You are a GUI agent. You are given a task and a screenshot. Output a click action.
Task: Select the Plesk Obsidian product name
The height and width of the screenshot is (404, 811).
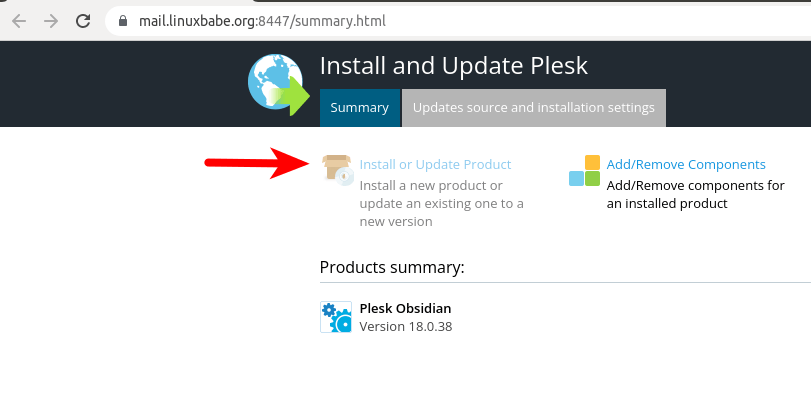coord(405,308)
